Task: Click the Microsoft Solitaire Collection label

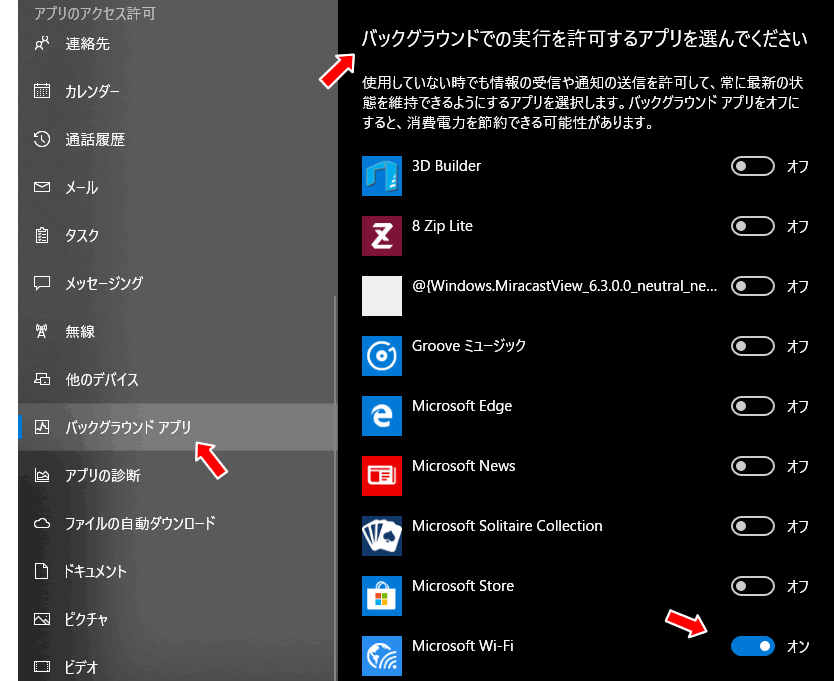Action: [x=507, y=526]
